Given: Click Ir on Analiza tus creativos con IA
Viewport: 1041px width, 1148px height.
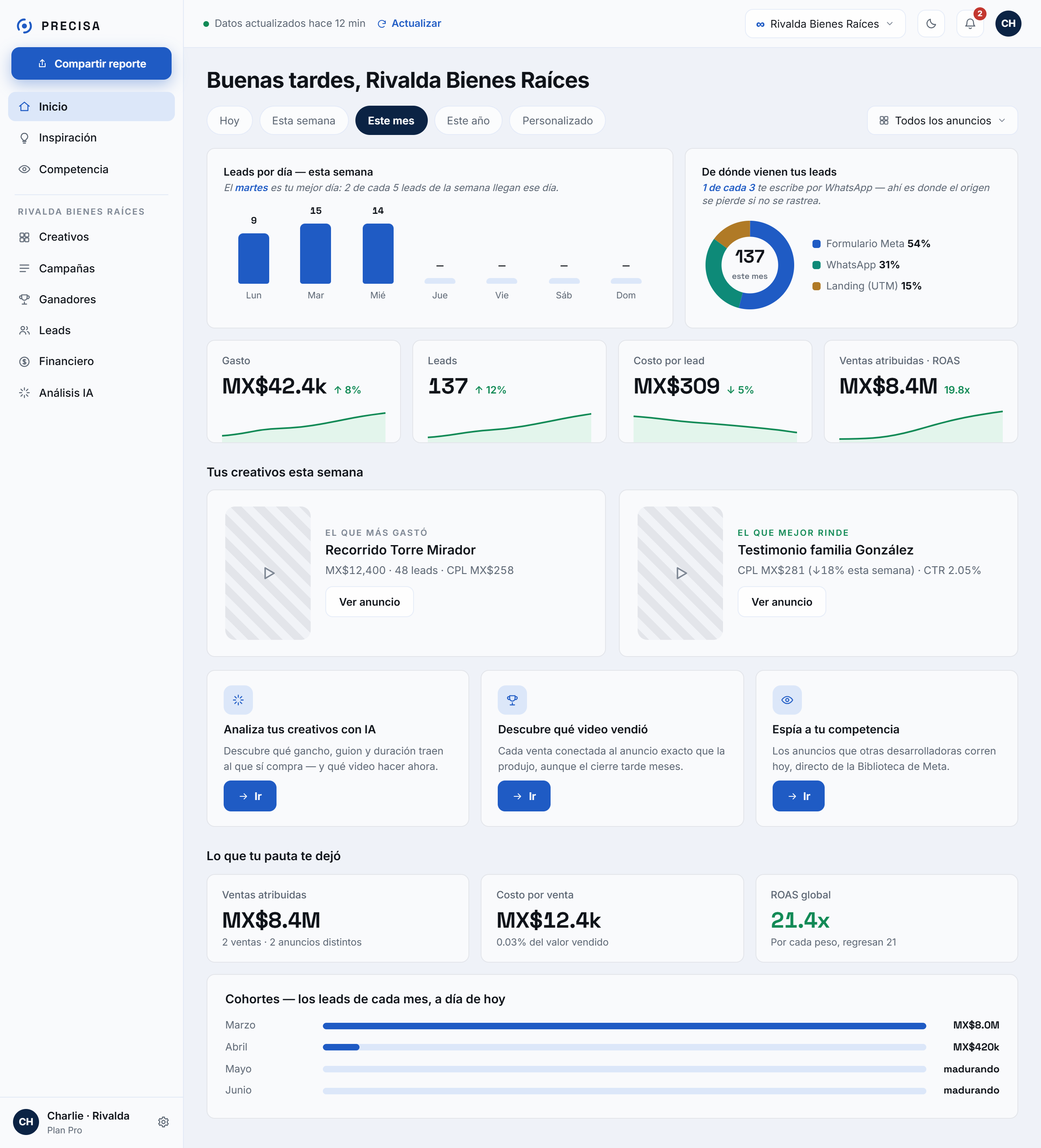Looking at the screenshot, I should point(250,796).
